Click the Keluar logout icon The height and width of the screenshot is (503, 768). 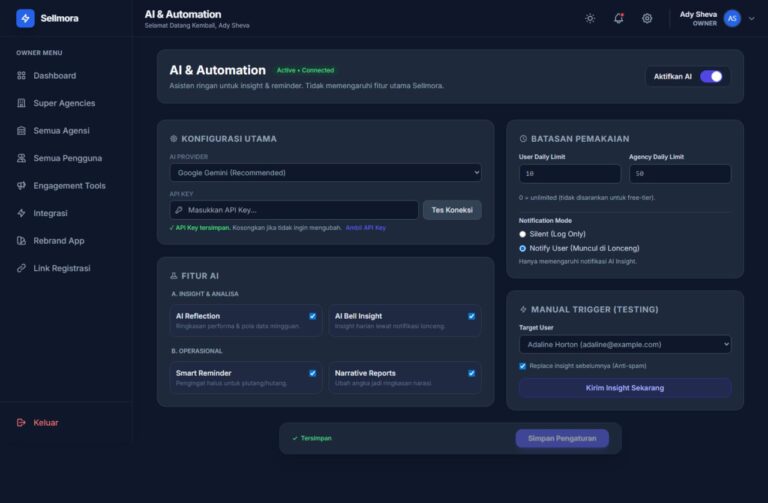click(x=21, y=422)
